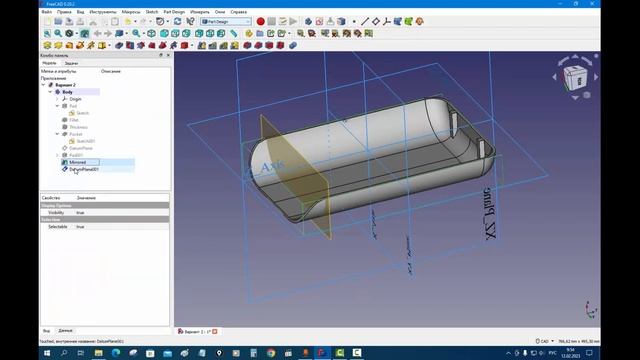
Task: Expand the Pad001 node
Action: pos(57,156)
